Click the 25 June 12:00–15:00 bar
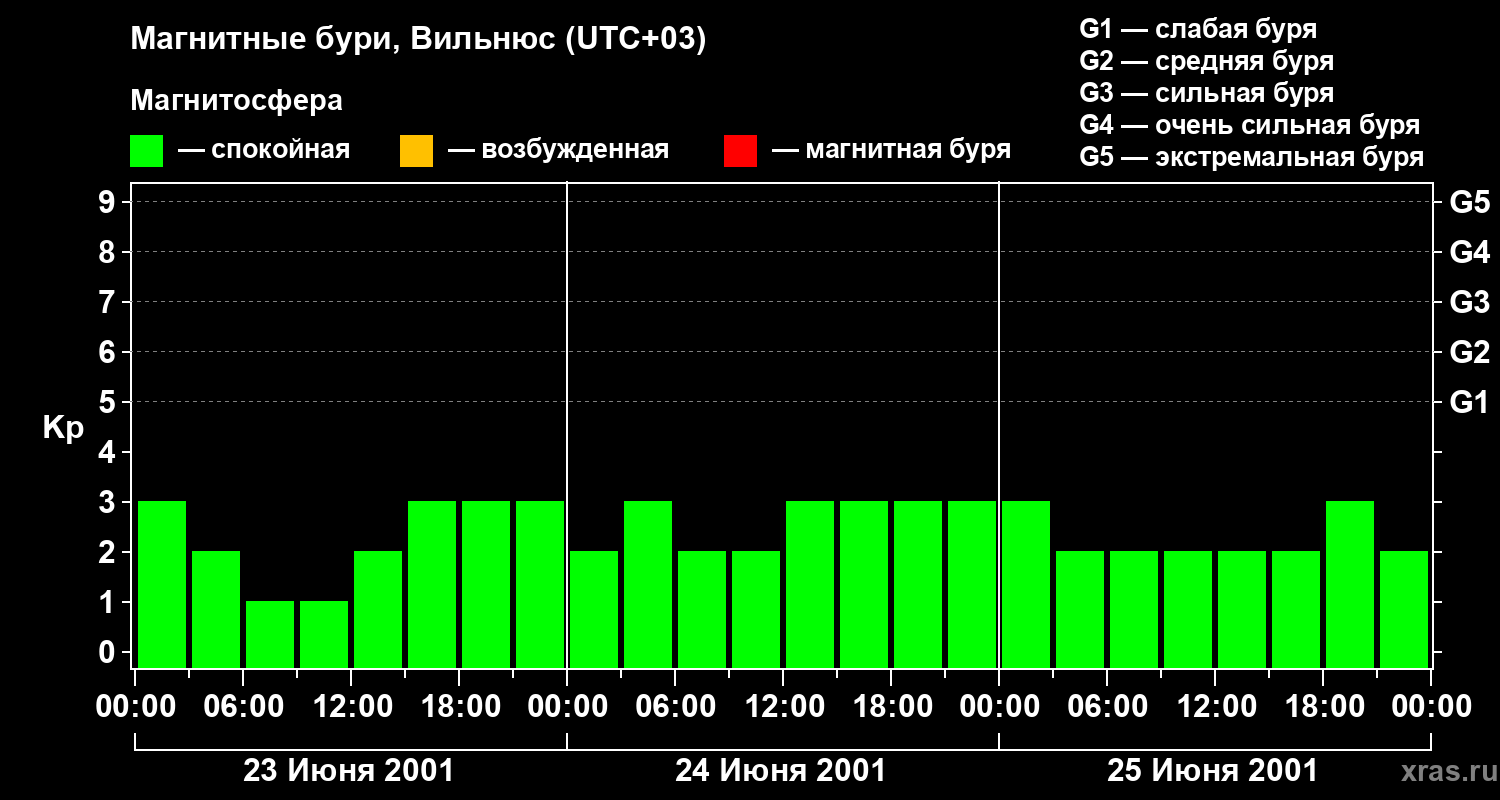 1242,609
